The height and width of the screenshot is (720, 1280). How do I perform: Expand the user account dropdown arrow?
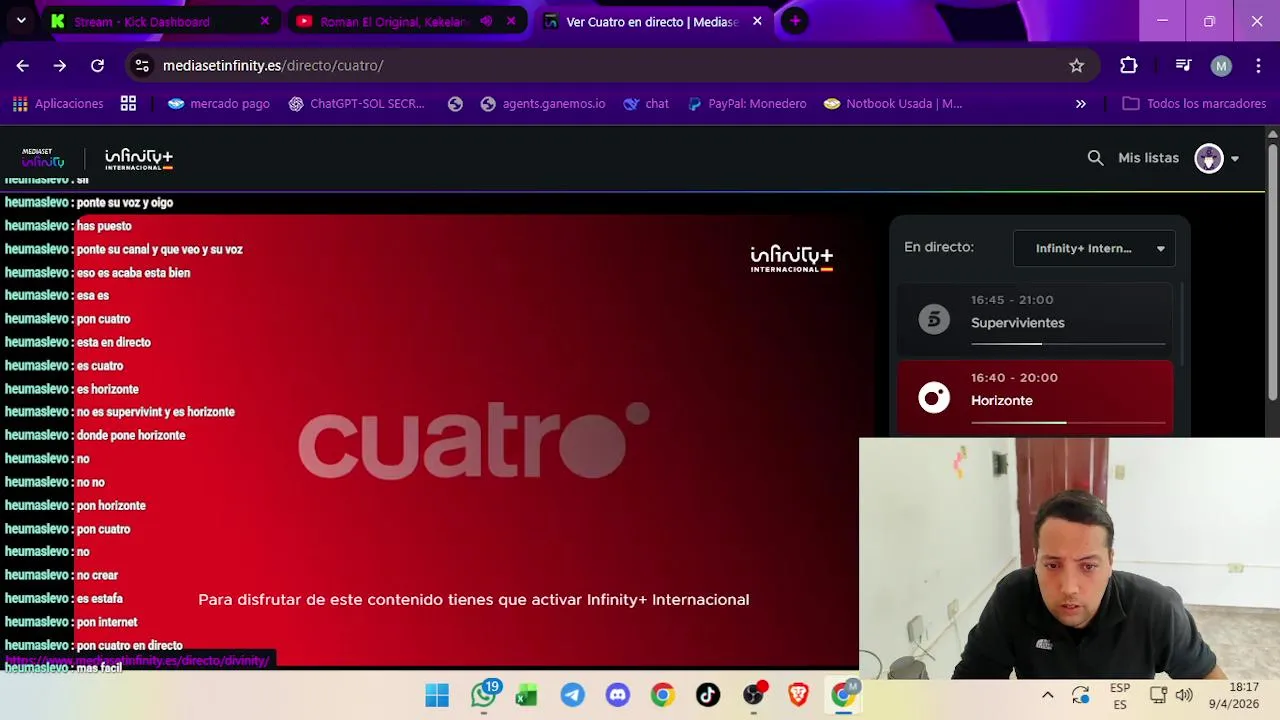[x=1235, y=159]
